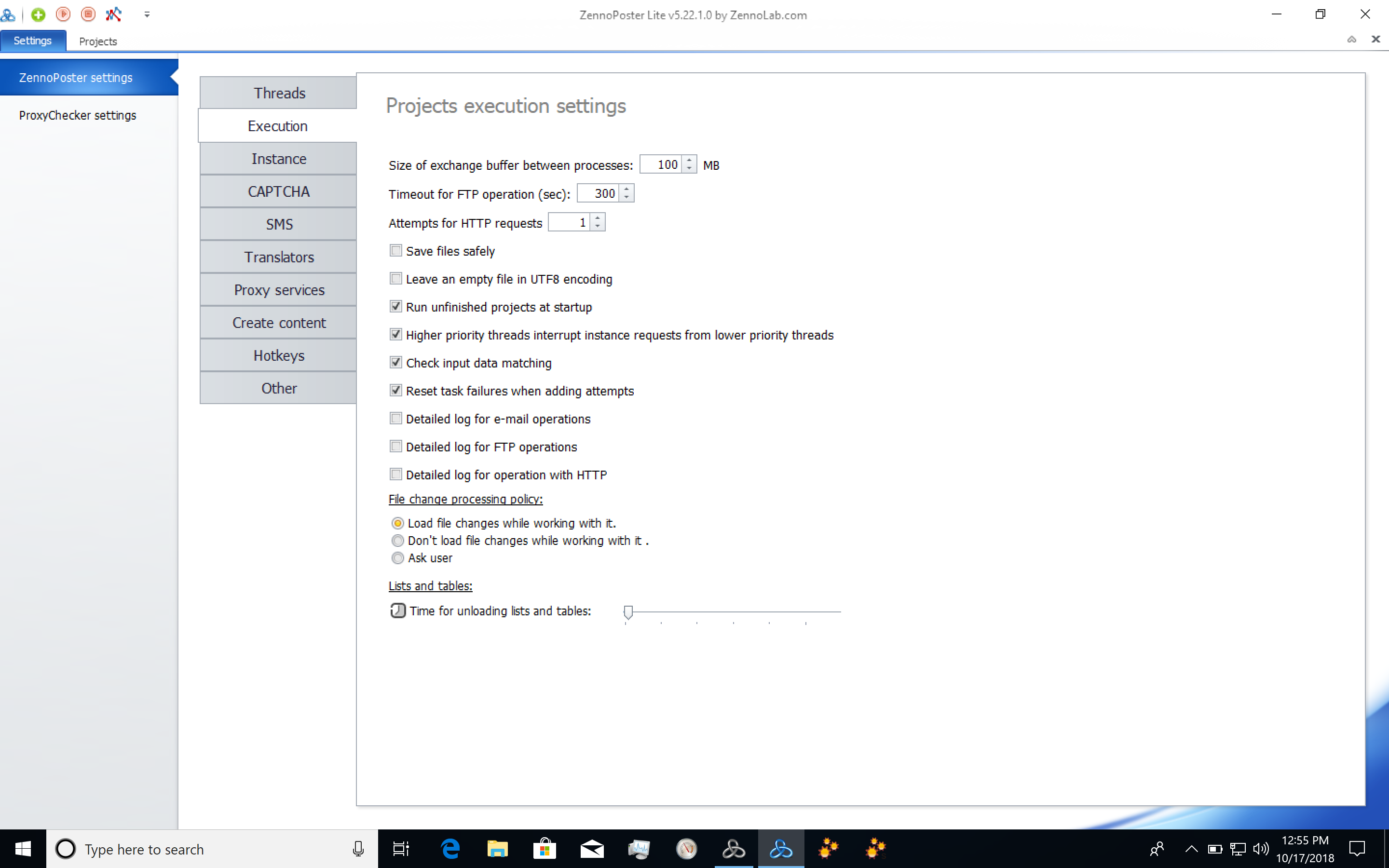Select Don't load file changes radio option
The height and width of the screenshot is (868, 1389).
coord(397,540)
